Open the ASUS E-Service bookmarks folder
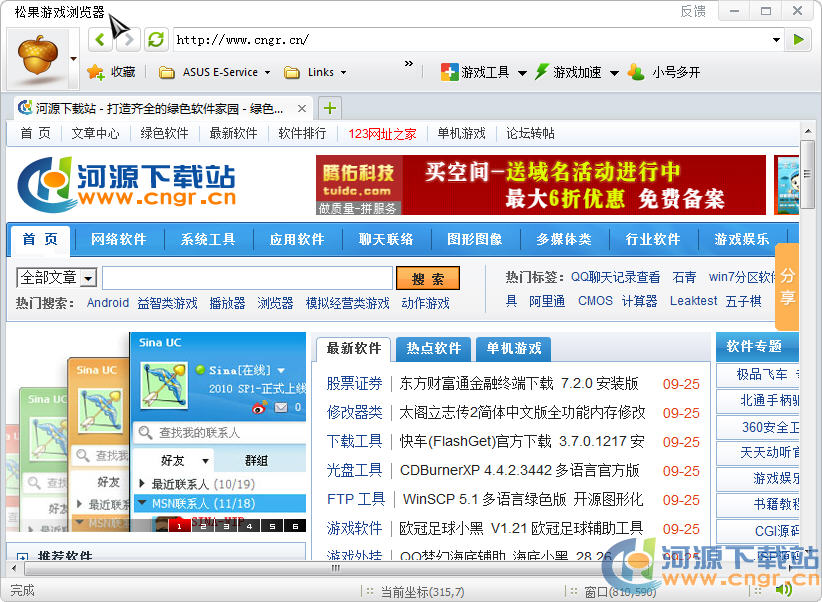 214,72
